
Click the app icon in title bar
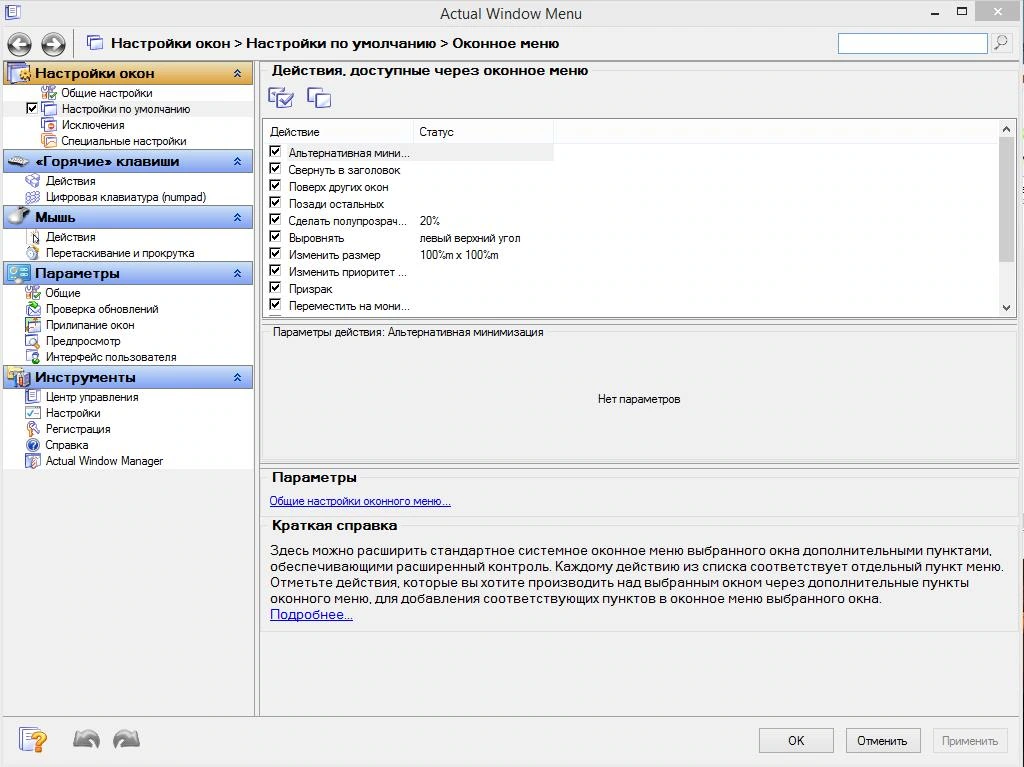coord(12,12)
